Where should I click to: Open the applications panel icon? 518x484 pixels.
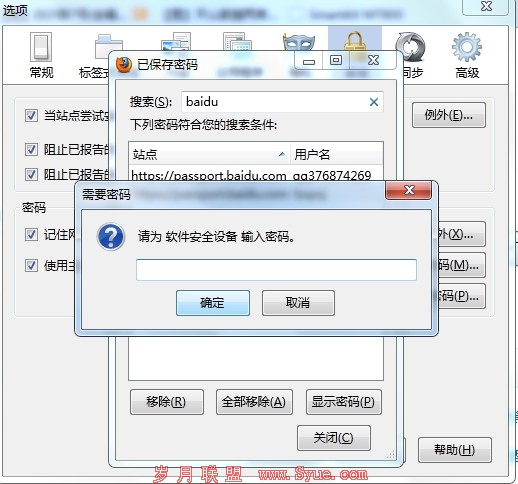click(x=237, y=41)
